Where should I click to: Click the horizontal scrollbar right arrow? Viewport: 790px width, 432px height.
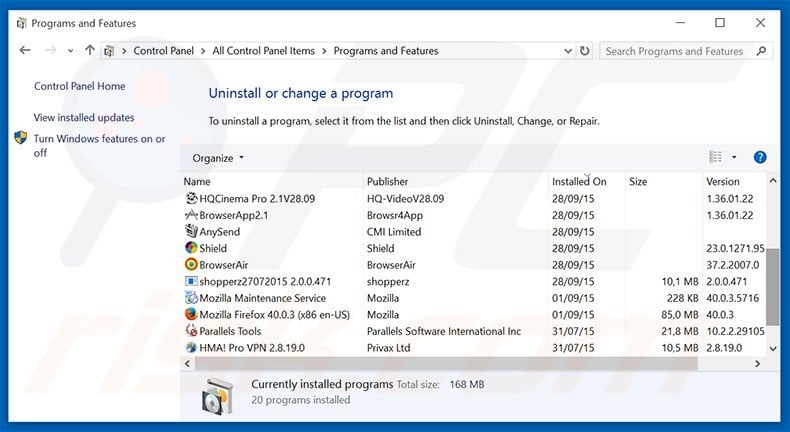tap(757, 363)
